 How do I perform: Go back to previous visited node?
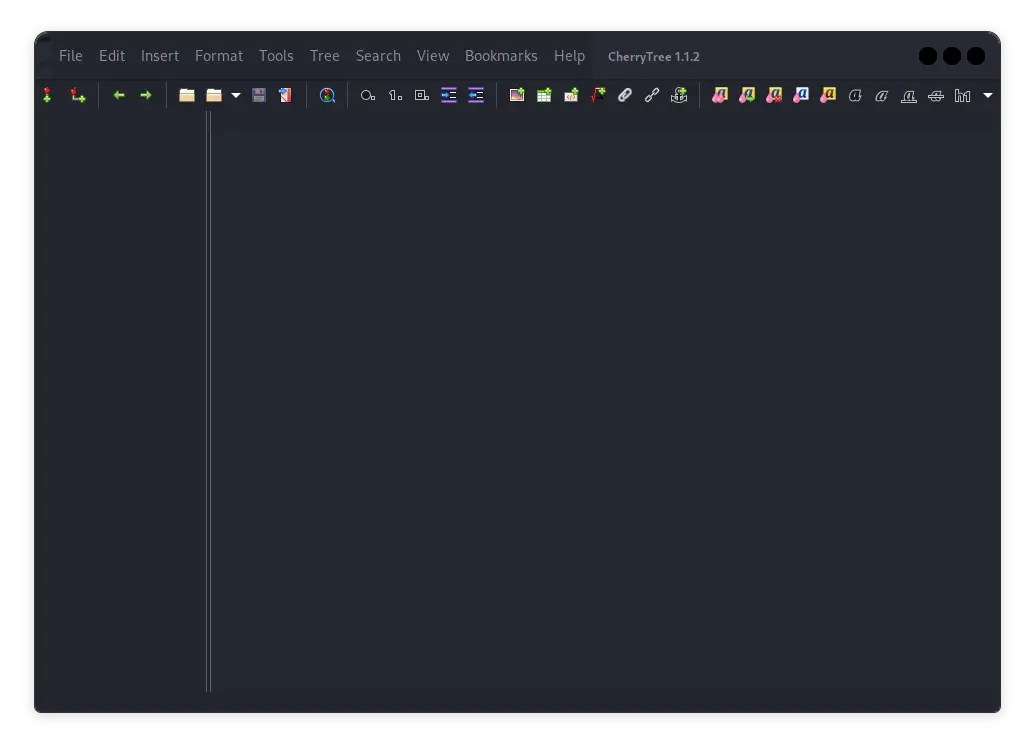coord(119,96)
